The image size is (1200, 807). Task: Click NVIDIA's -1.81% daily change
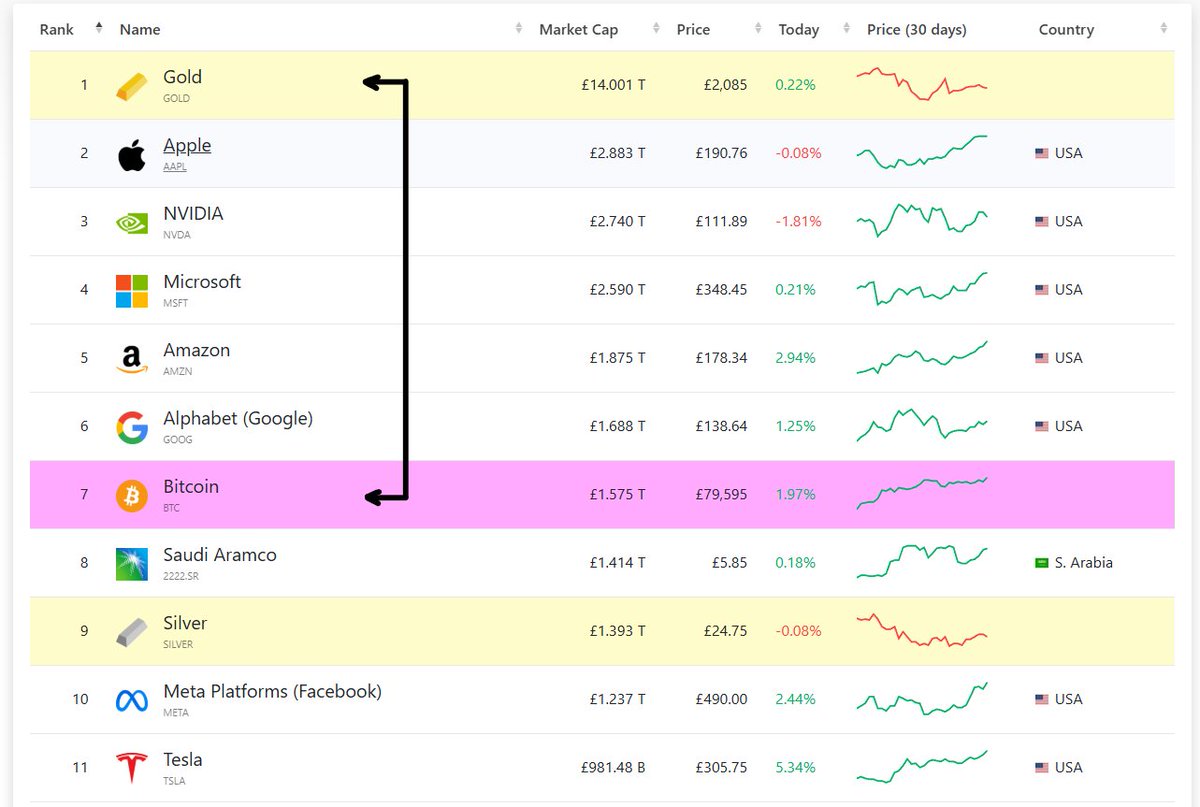pyautogui.click(x=798, y=221)
